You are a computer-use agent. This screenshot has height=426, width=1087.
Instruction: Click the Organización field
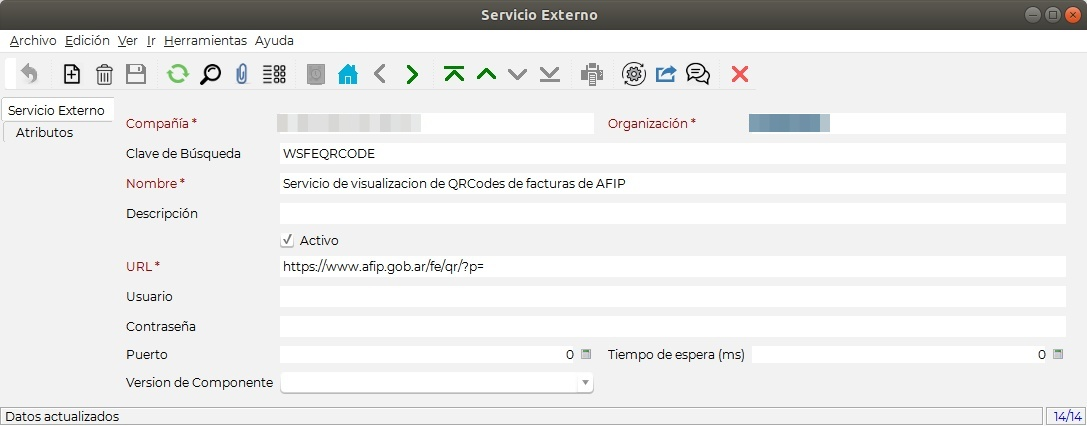click(908, 123)
